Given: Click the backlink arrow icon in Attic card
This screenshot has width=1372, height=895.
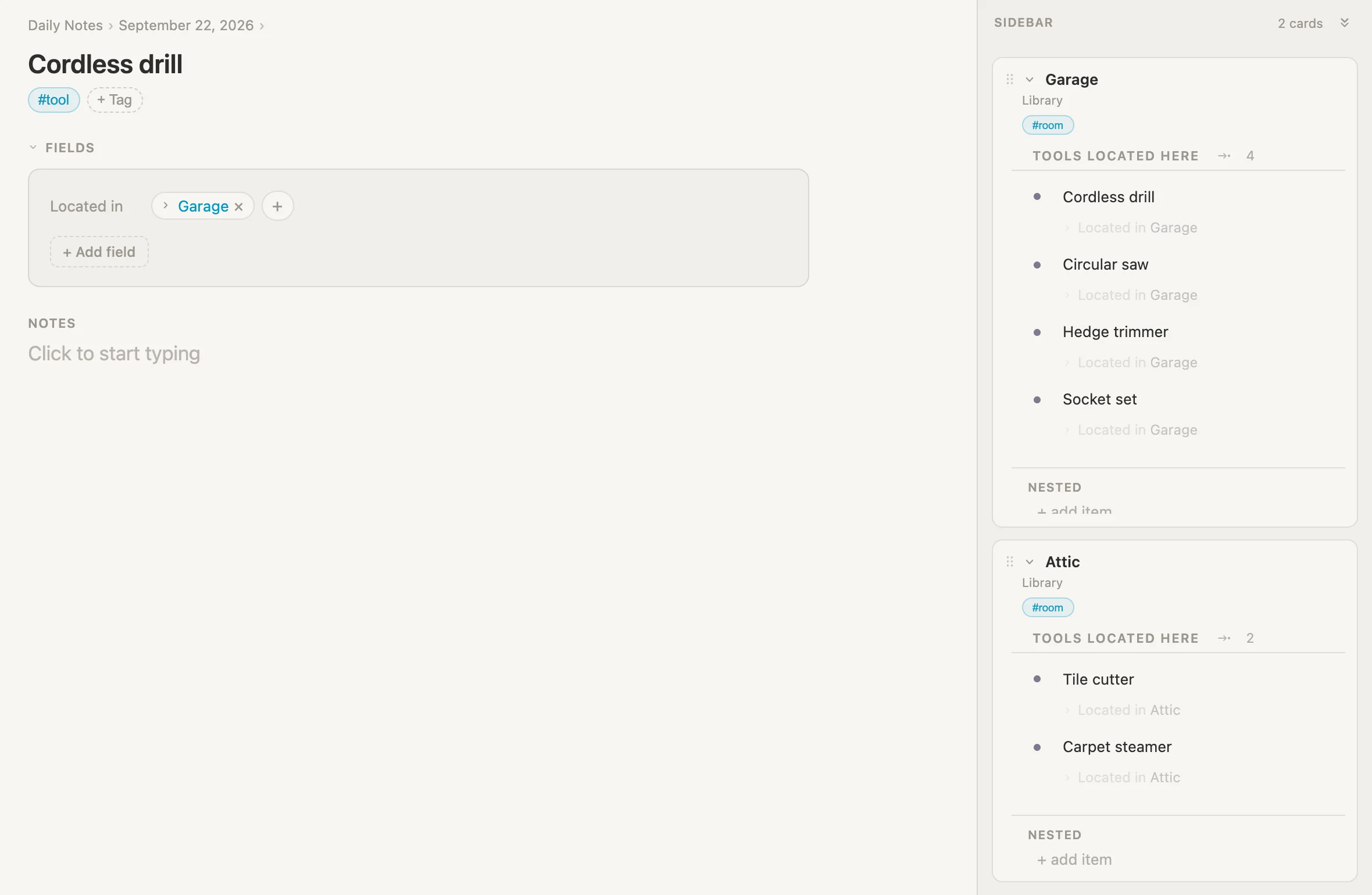Looking at the screenshot, I should pyautogui.click(x=1224, y=638).
